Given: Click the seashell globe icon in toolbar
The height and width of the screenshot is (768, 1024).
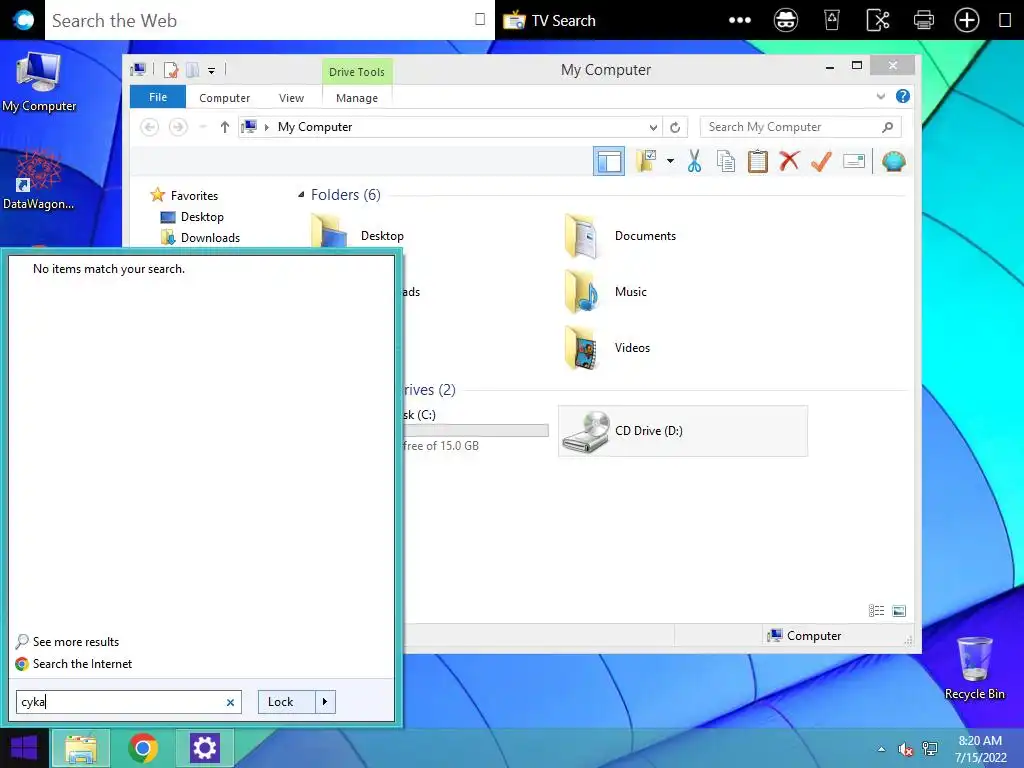Looking at the screenshot, I should pyautogui.click(x=893, y=161).
